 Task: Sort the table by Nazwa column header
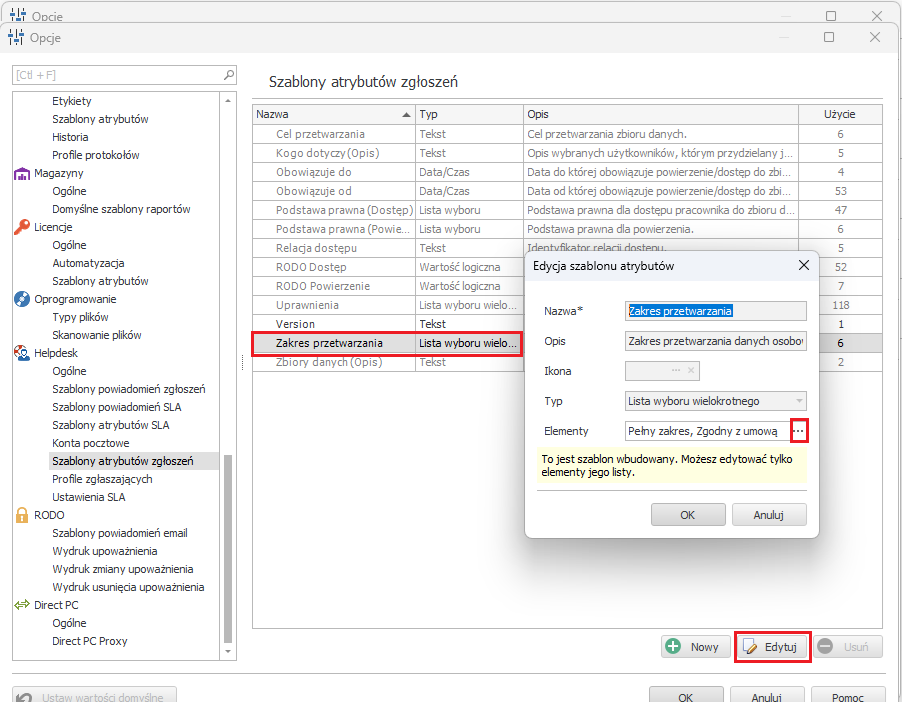pyautogui.click(x=332, y=114)
